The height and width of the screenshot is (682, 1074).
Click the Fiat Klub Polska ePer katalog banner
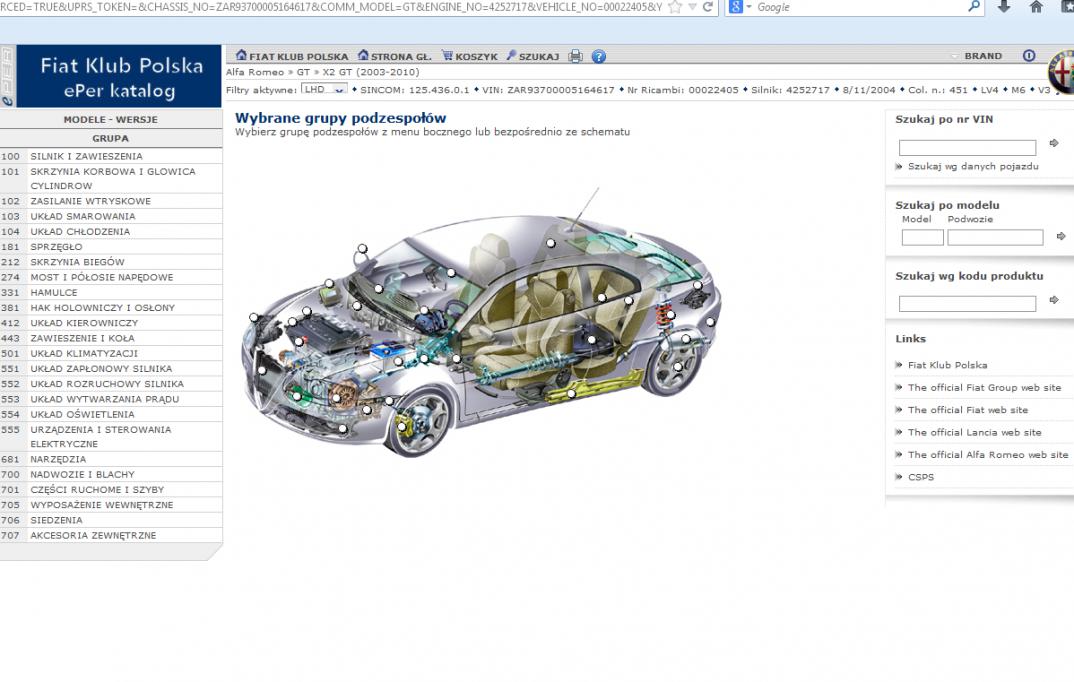(x=119, y=77)
